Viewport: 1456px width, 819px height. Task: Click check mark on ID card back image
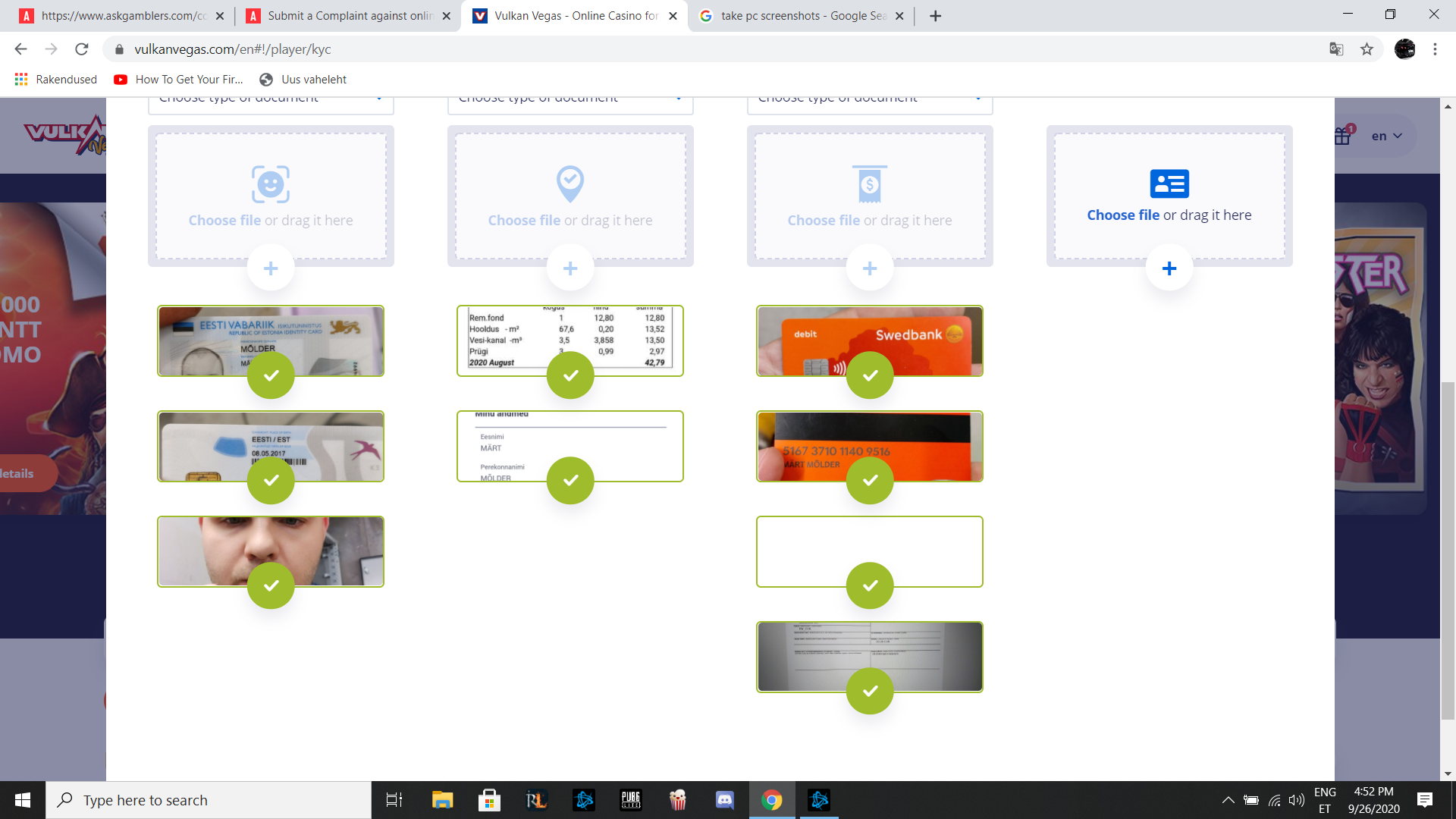tap(271, 481)
